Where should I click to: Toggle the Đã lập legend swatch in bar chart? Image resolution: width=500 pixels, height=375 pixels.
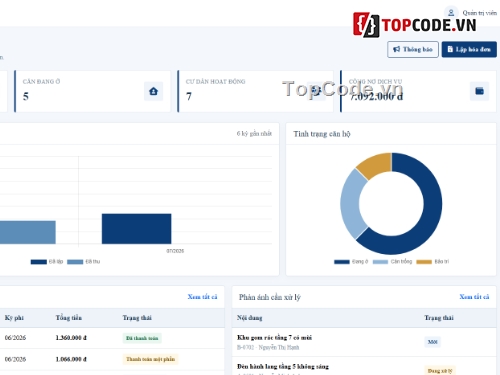tap(39, 262)
